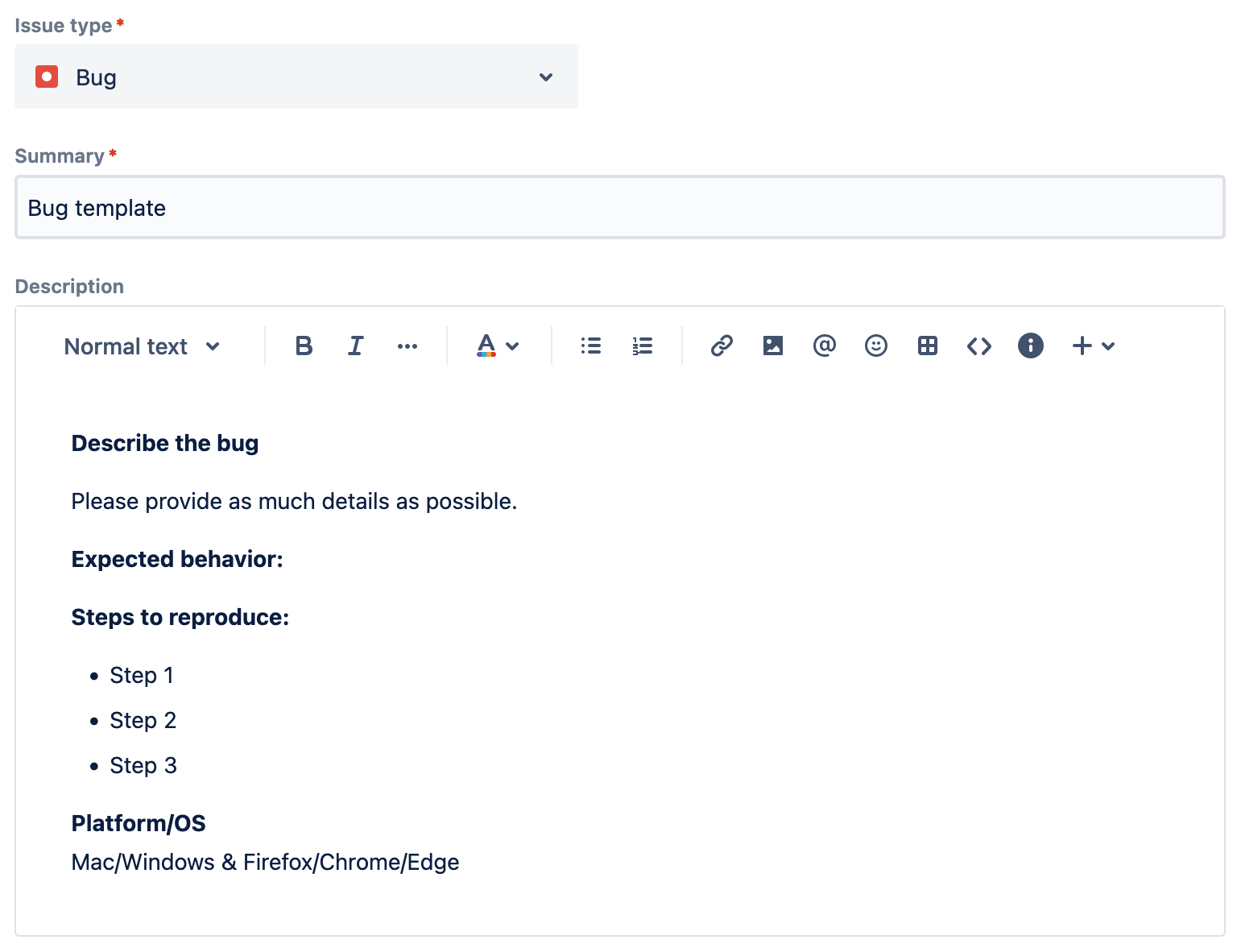Open the Normal text style dropdown

[141, 346]
